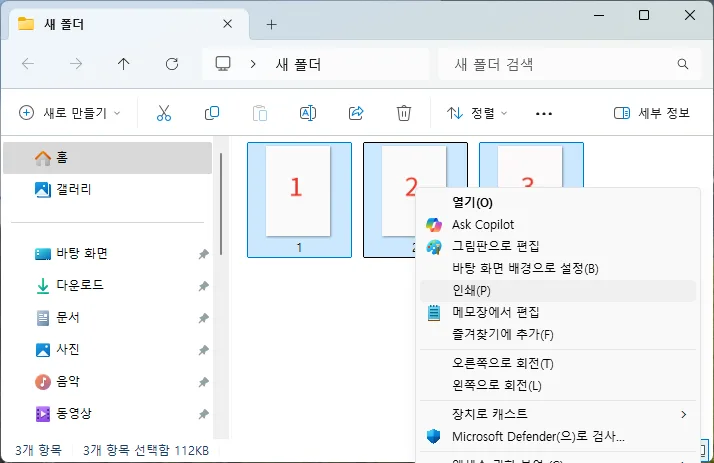Click the Cut scissors icon

click(163, 113)
